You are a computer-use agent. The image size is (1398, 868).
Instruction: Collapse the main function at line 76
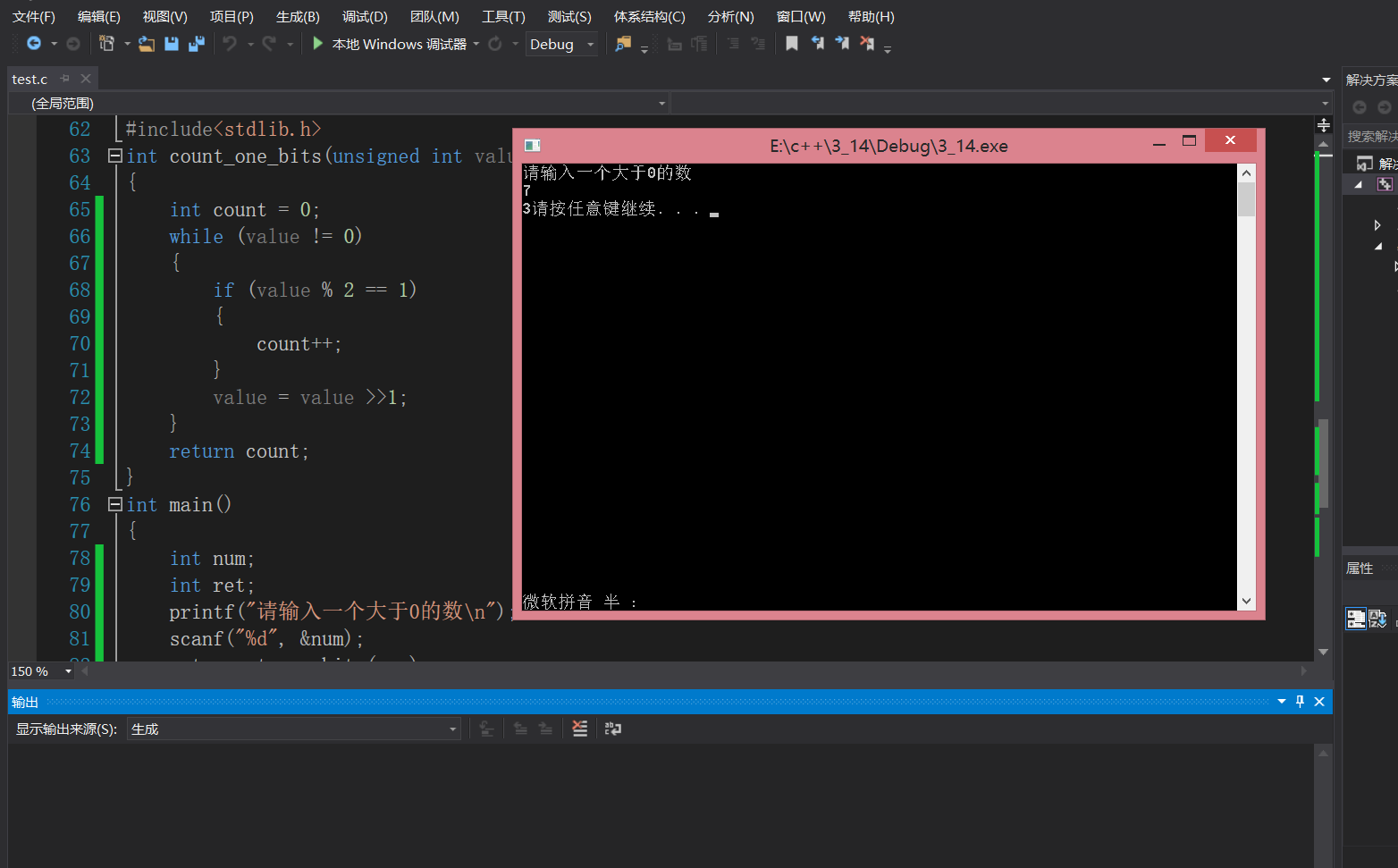click(x=114, y=504)
